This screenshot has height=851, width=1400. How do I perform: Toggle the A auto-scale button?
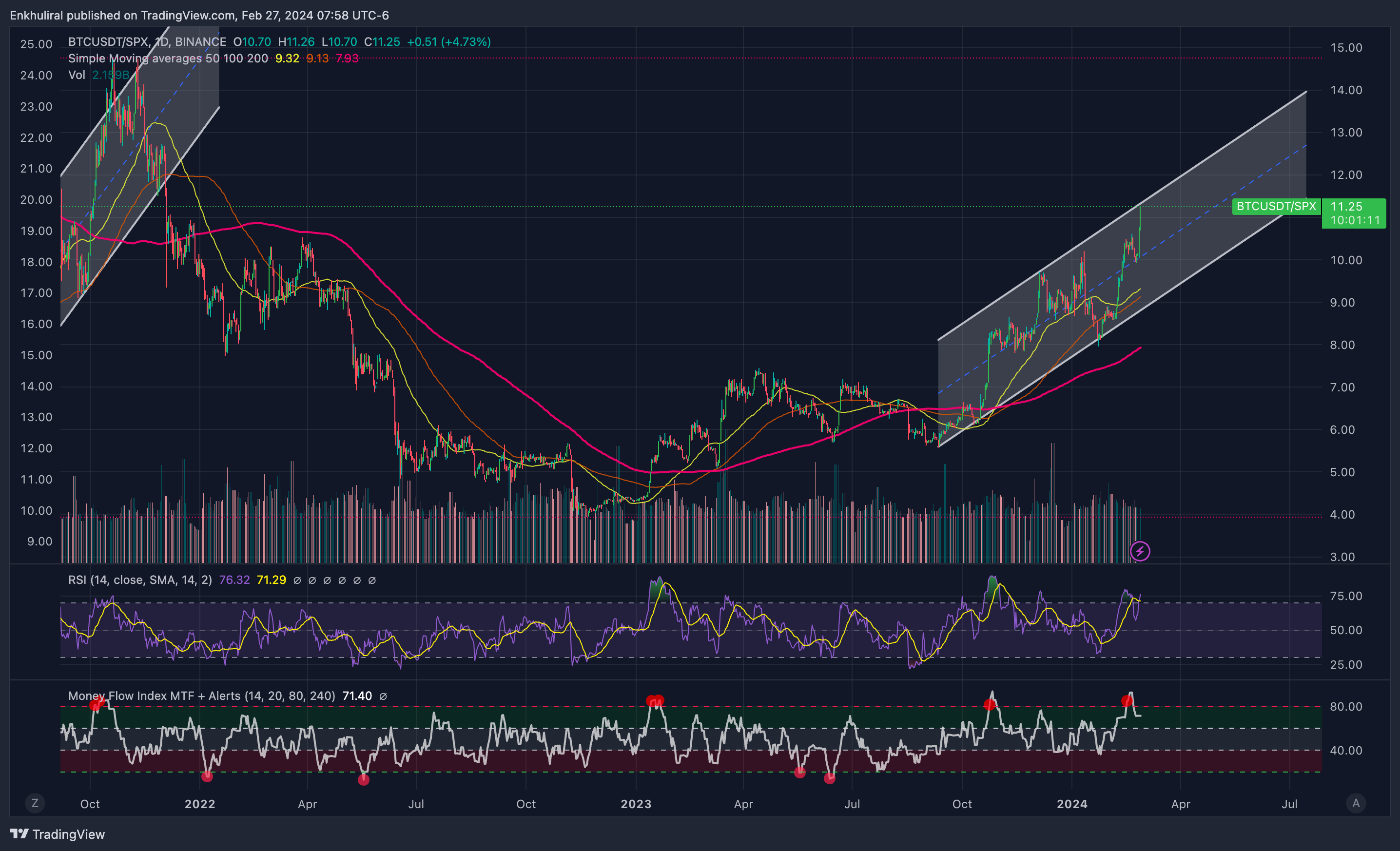[1356, 803]
